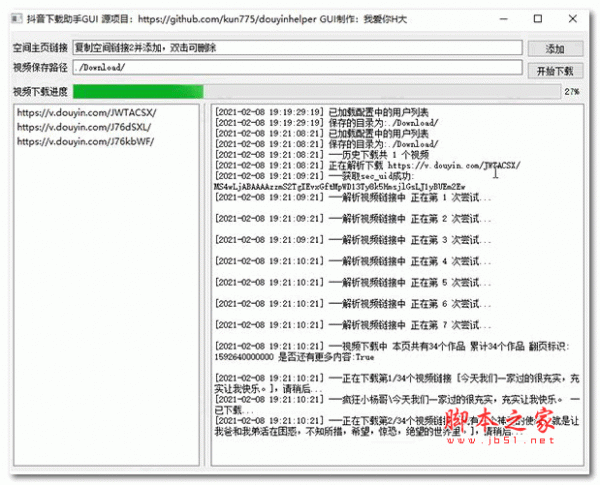
Task: Minimize the 抖音下载助手 window
Action: point(504,19)
